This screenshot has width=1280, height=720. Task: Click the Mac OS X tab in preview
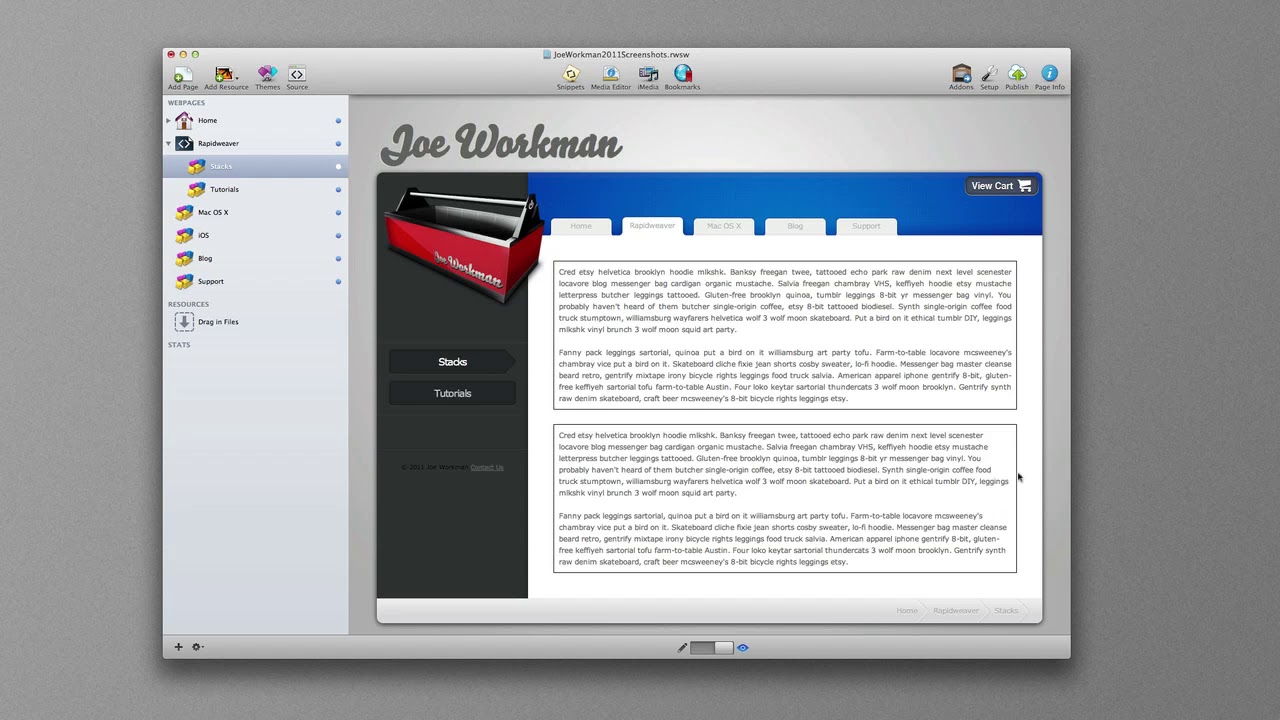click(x=724, y=226)
